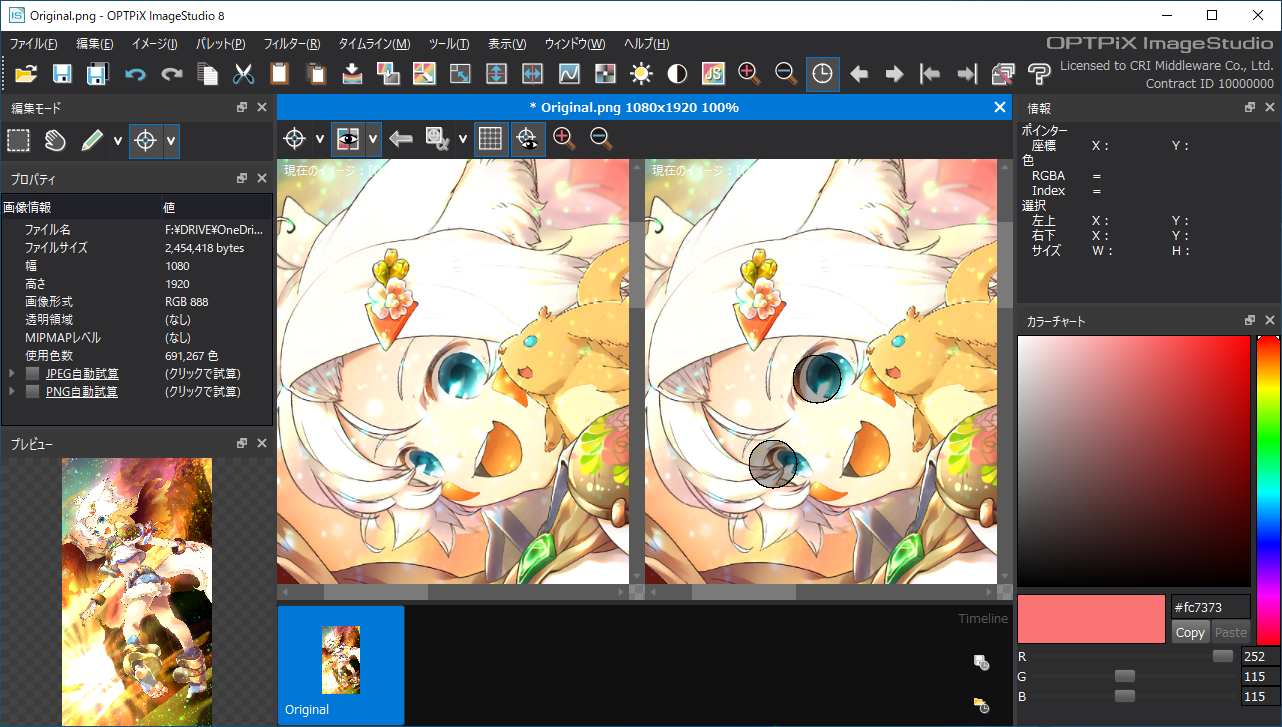
Task: Click the Open file folder icon
Action: point(26,73)
